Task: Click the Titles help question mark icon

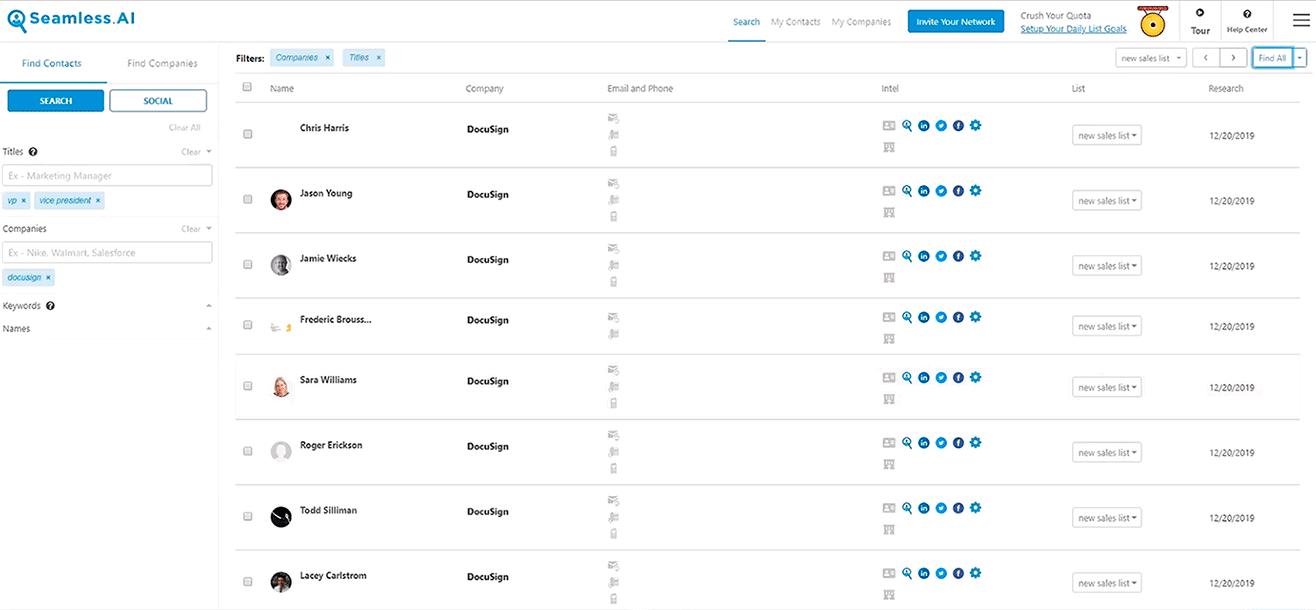Action: point(33,152)
